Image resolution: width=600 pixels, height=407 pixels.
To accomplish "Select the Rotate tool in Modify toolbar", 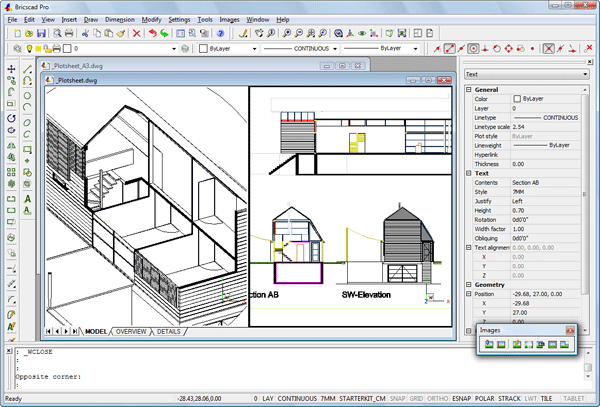I will pos(11,118).
